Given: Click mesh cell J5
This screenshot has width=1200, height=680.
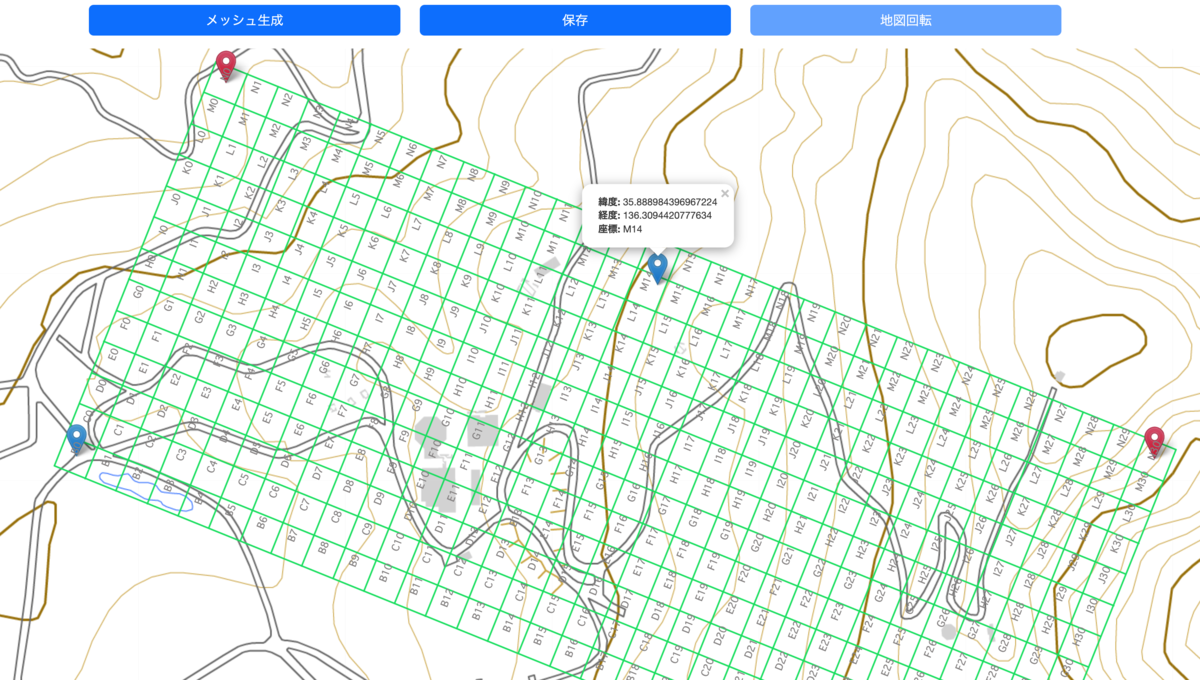Looking at the screenshot, I should pos(330,260).
